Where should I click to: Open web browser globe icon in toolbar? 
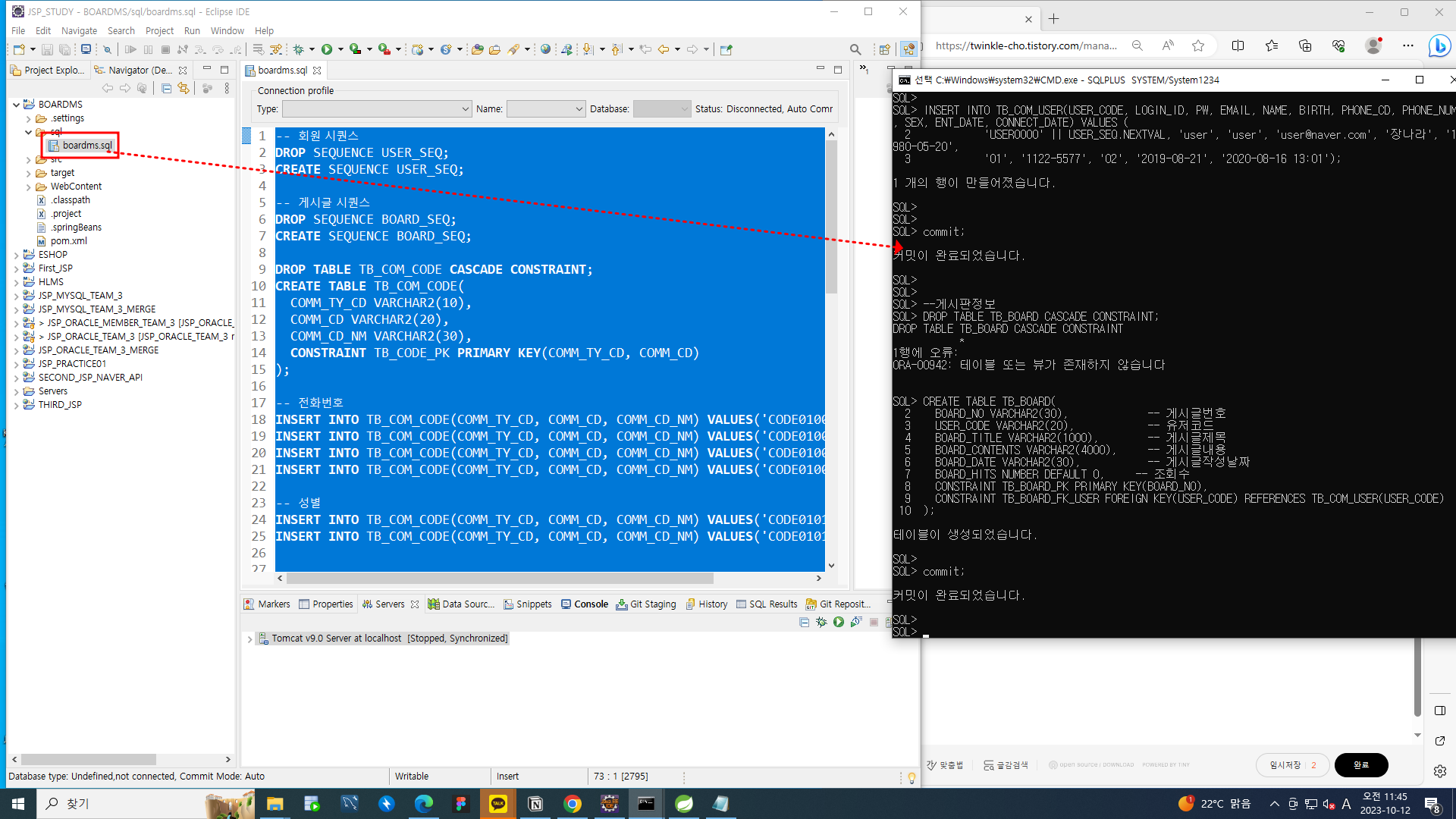click(545, 49)
